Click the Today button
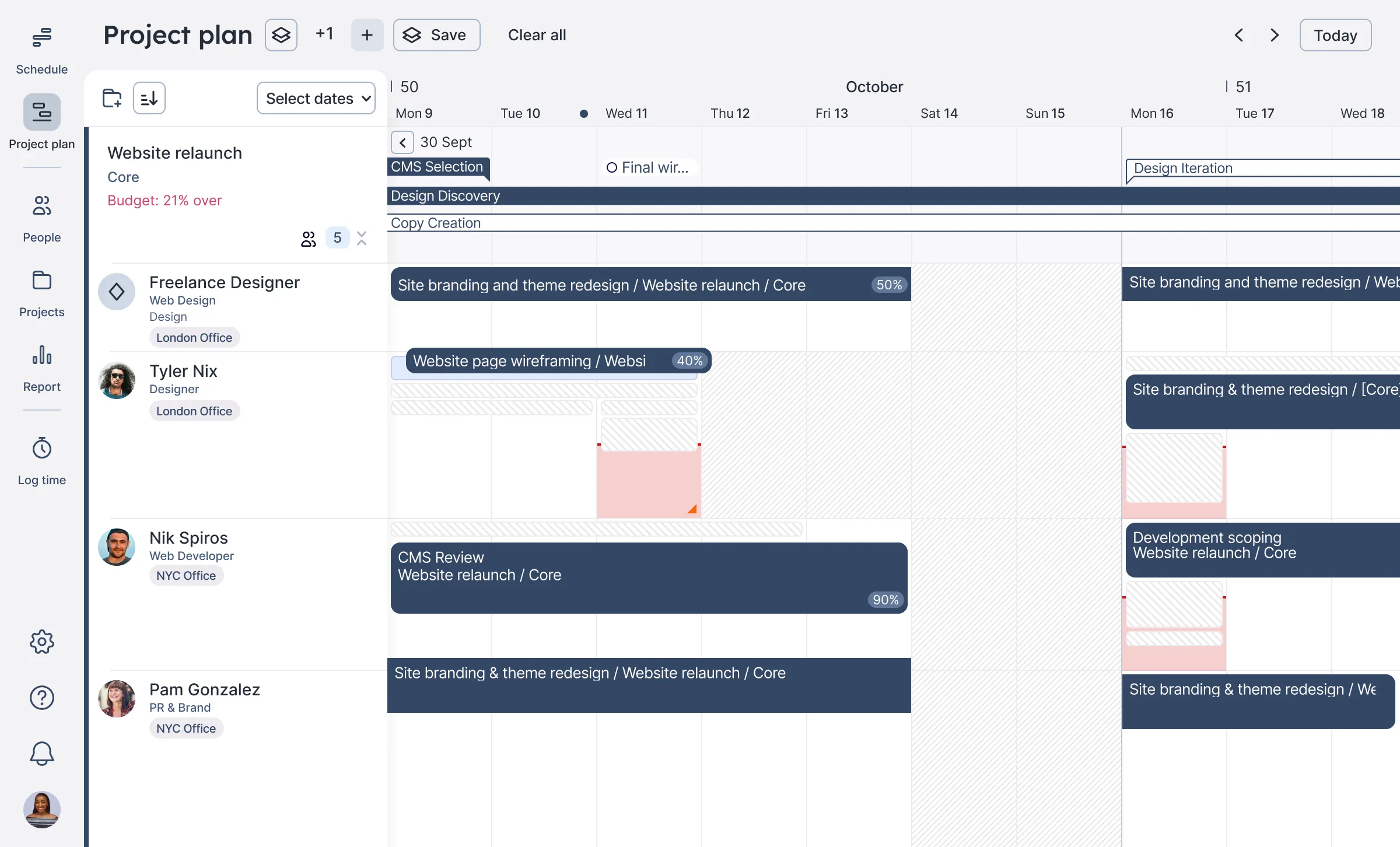This screenshot has height=847, width=1400. [x=1335, y=35]
